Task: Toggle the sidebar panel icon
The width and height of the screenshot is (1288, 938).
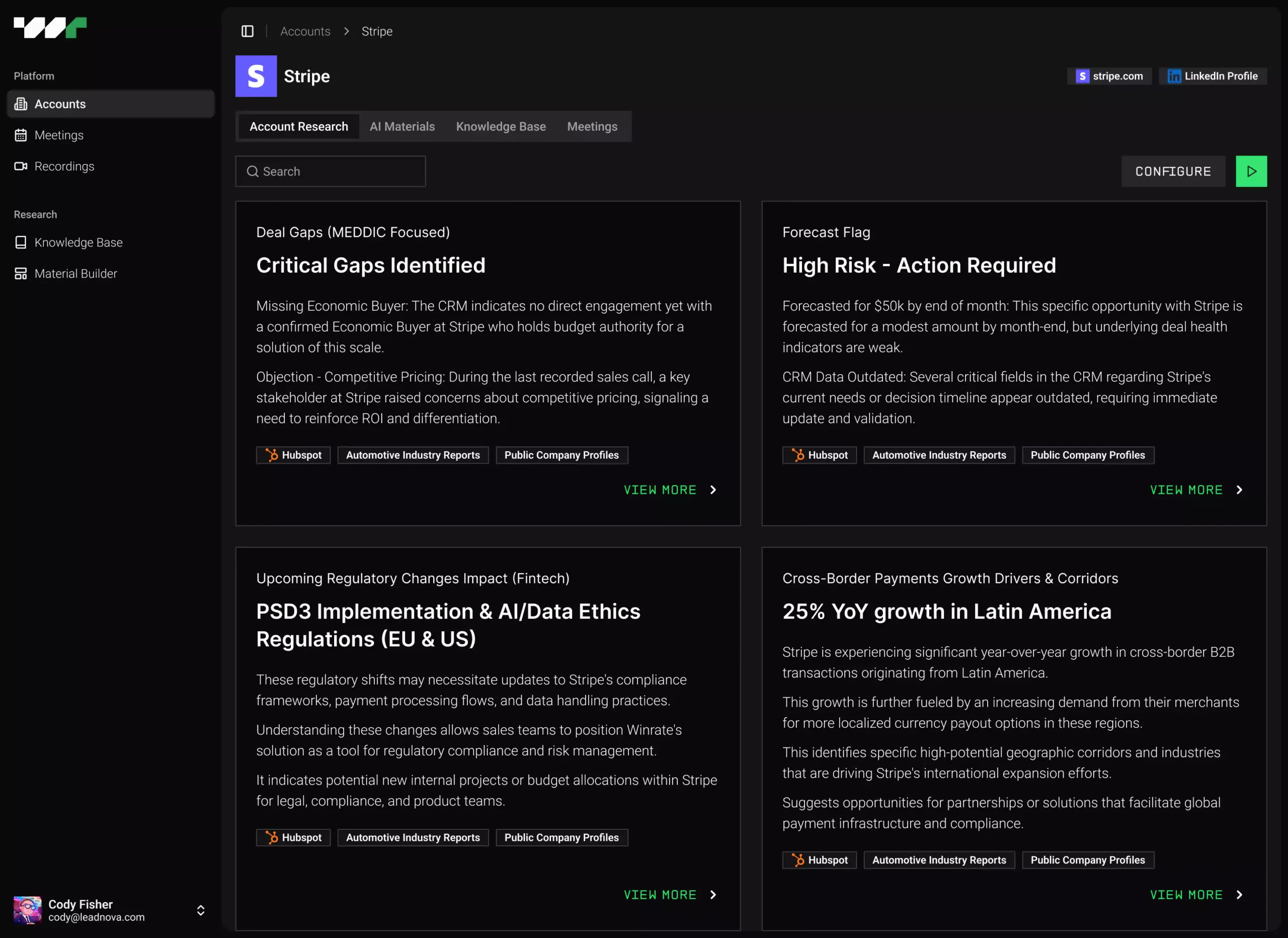Action: (x=248, y=31)
